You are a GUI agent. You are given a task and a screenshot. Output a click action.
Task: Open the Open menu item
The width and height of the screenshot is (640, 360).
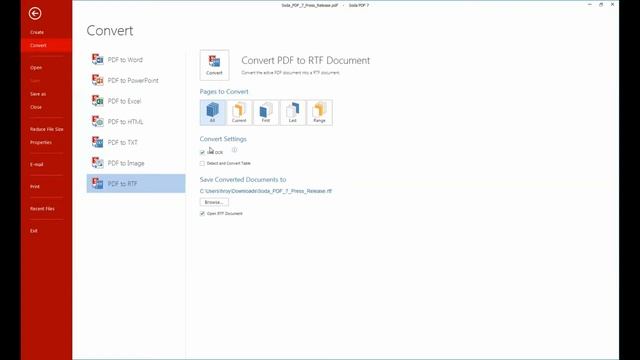point(36,68)
